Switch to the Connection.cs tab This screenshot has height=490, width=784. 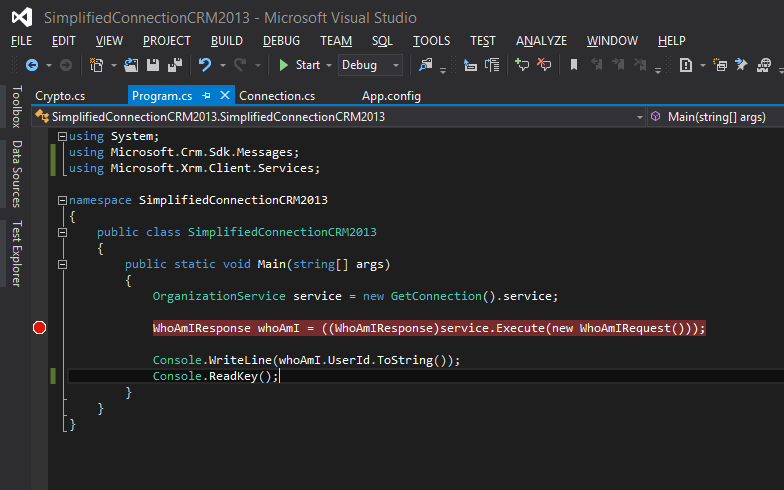coord(277,96)
